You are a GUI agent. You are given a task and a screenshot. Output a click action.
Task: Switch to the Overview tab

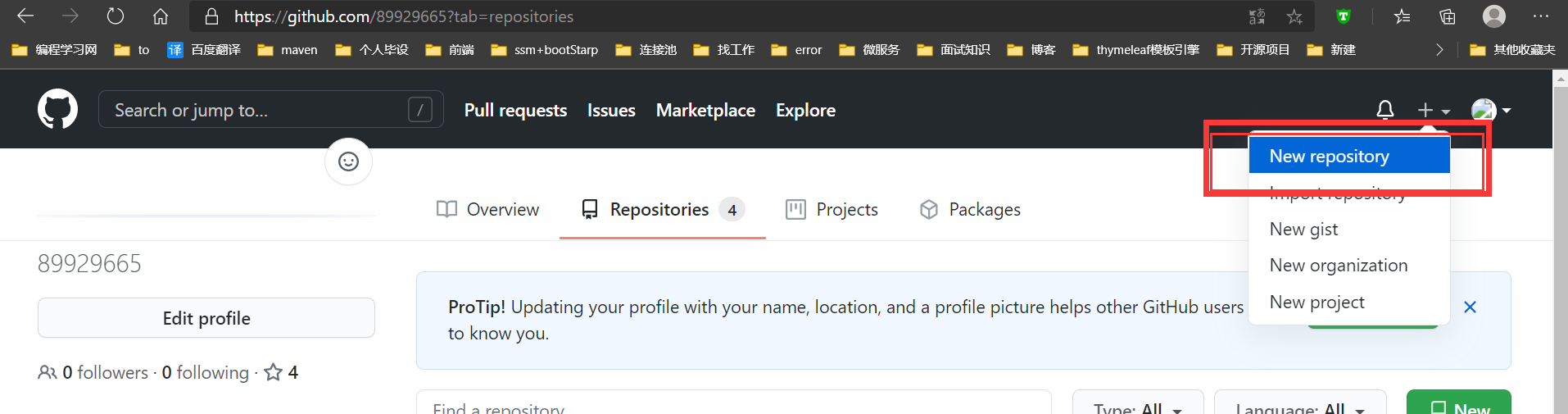click(x=487, y=210)
